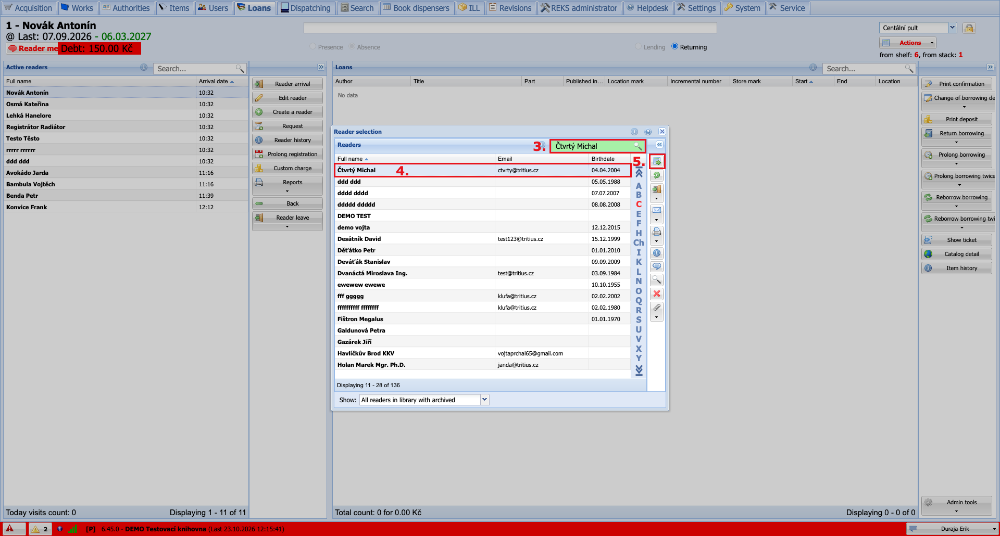Click the magnifier in the Čtvrtý Michal search field
Image resolution: width=1000 pixels, height=536 pixels.
(x=637, y=146)
